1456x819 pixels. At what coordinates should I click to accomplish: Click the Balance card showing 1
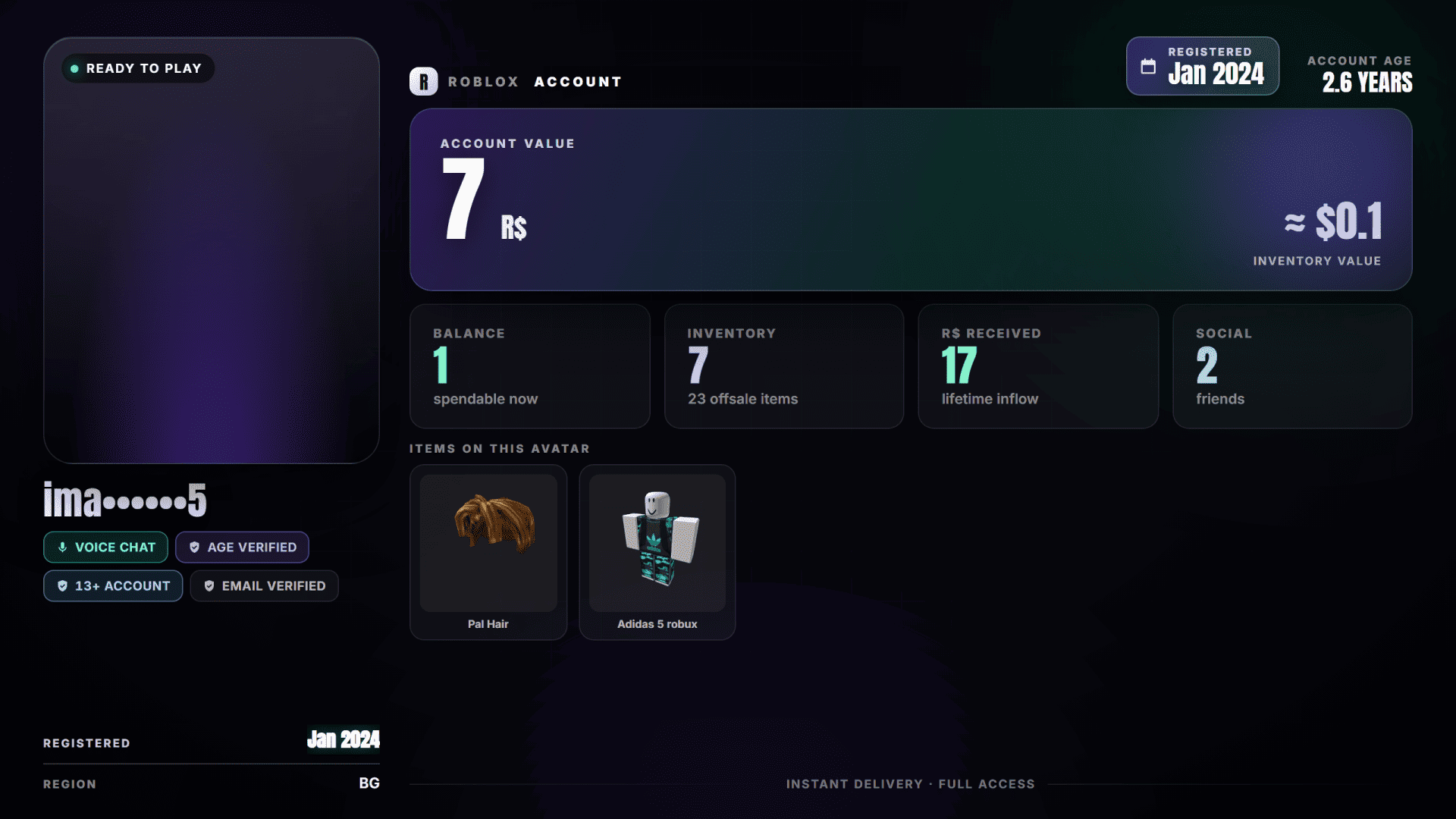pos(529,366)
